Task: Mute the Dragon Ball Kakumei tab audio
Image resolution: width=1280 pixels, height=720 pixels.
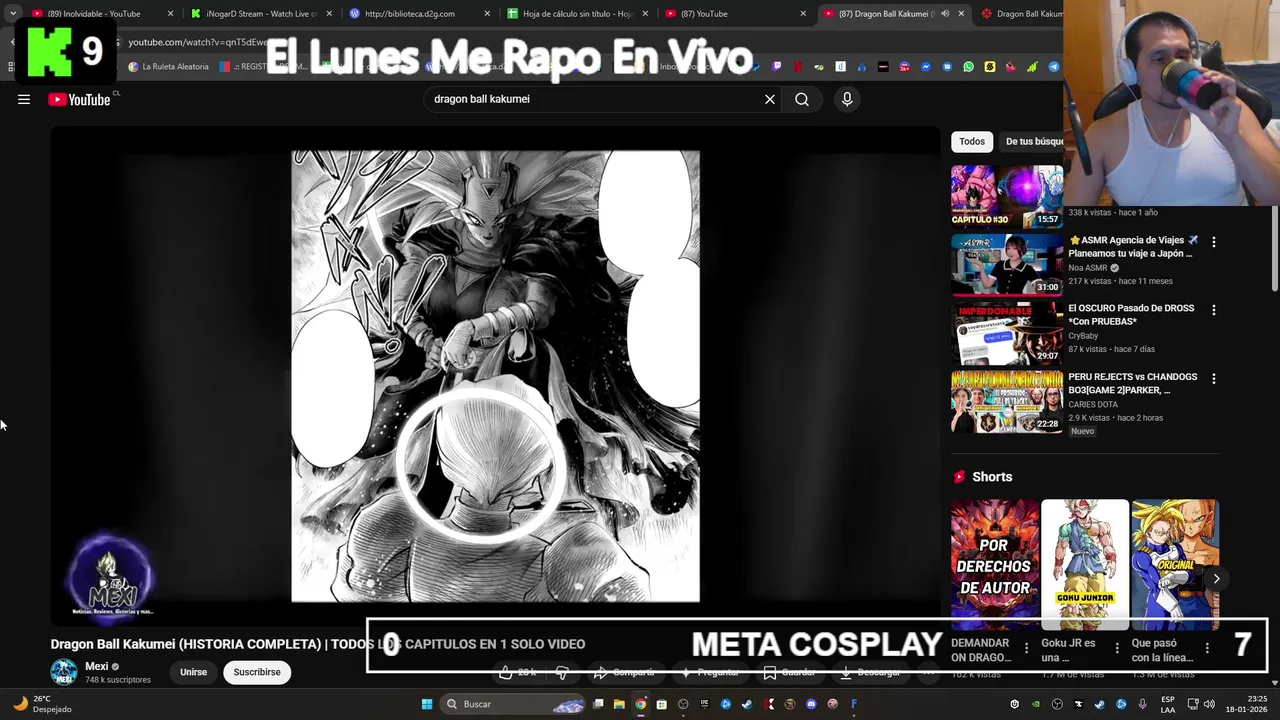Action: [x=945, y=14]
